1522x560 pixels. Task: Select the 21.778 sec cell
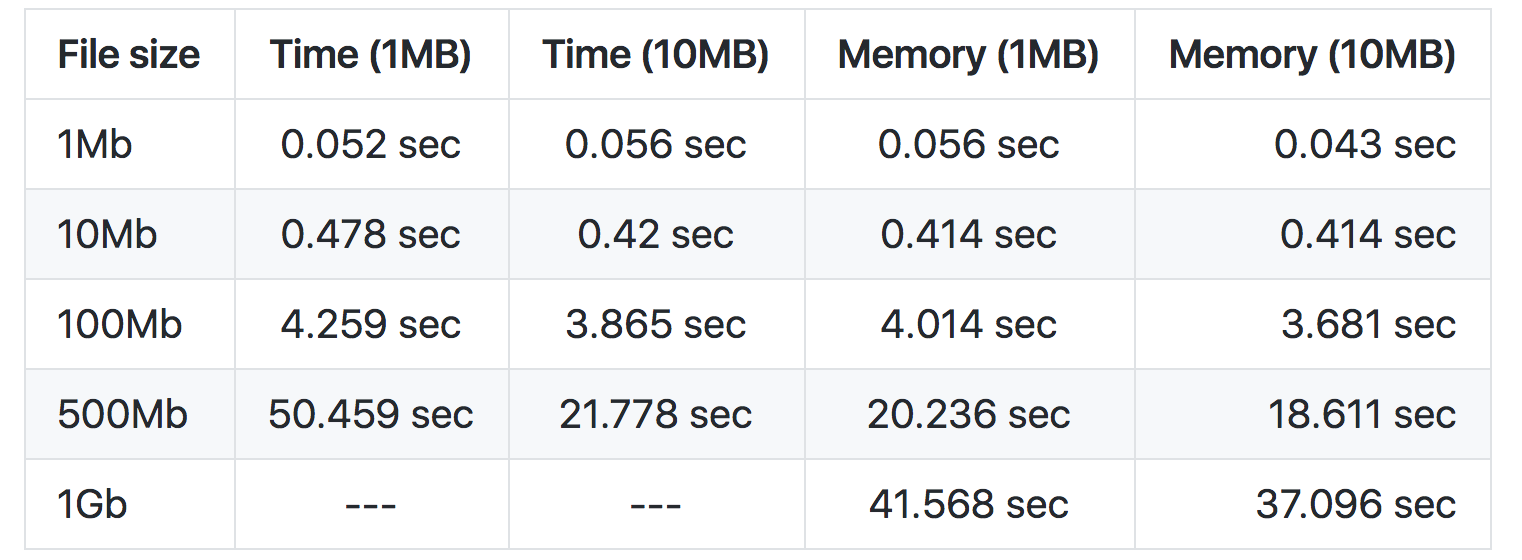pyautogui.click(x=656, y=415)
